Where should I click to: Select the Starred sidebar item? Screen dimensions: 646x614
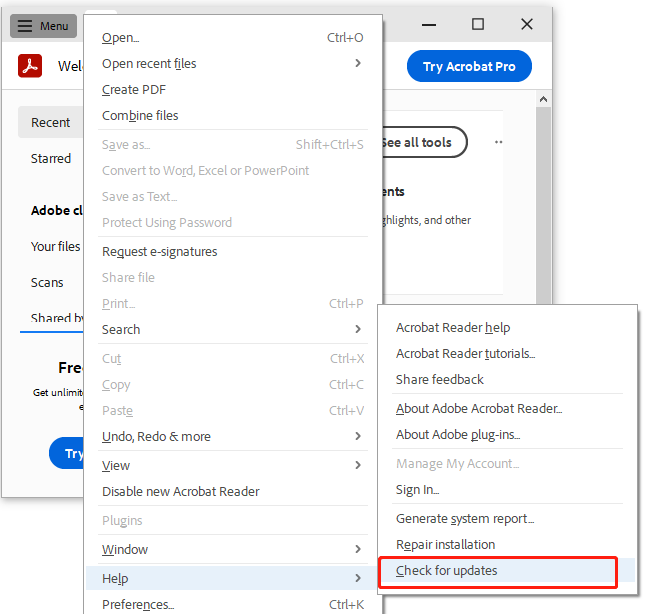(51, 159)
